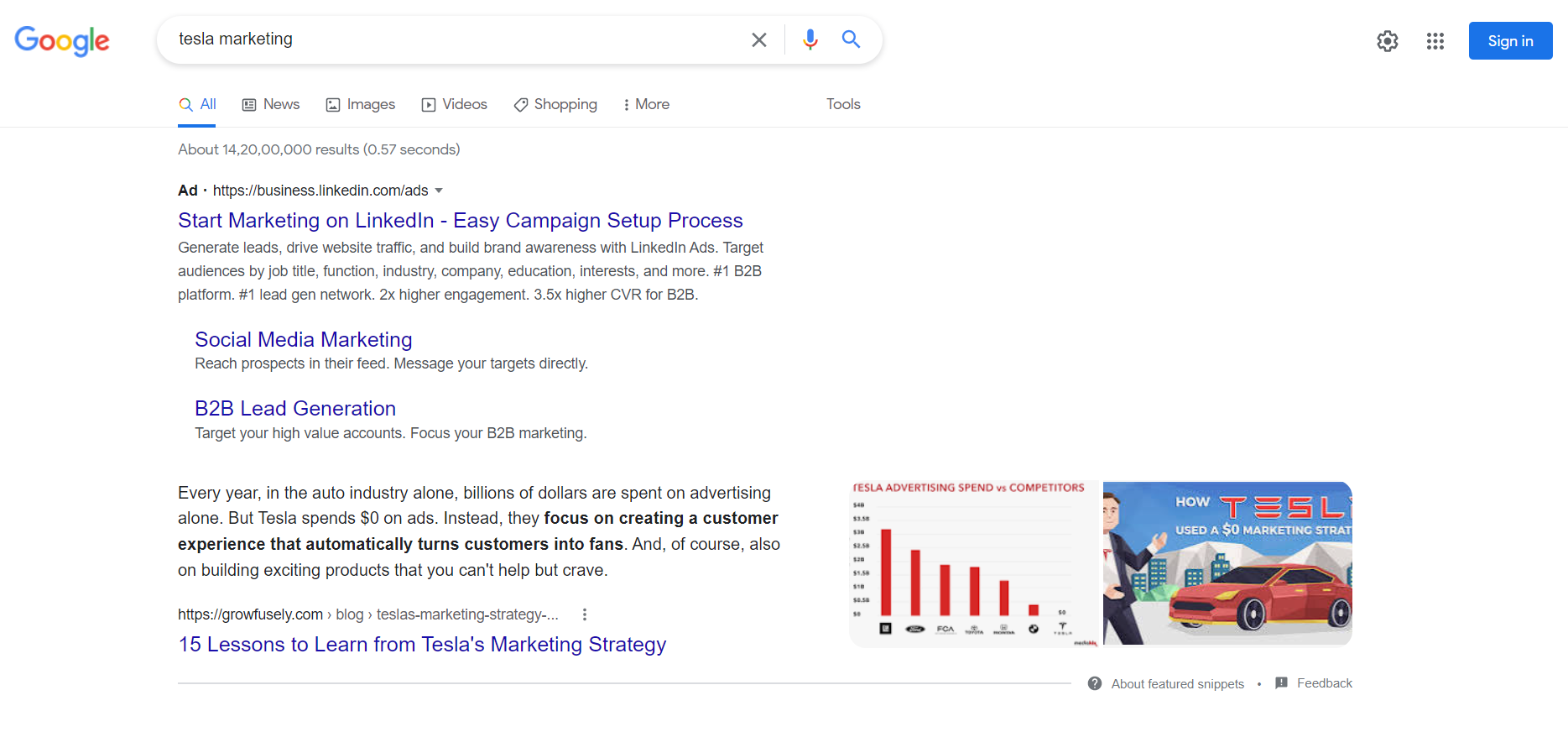
Task: Switch to the Shopping tab
Action: (555, 105)
